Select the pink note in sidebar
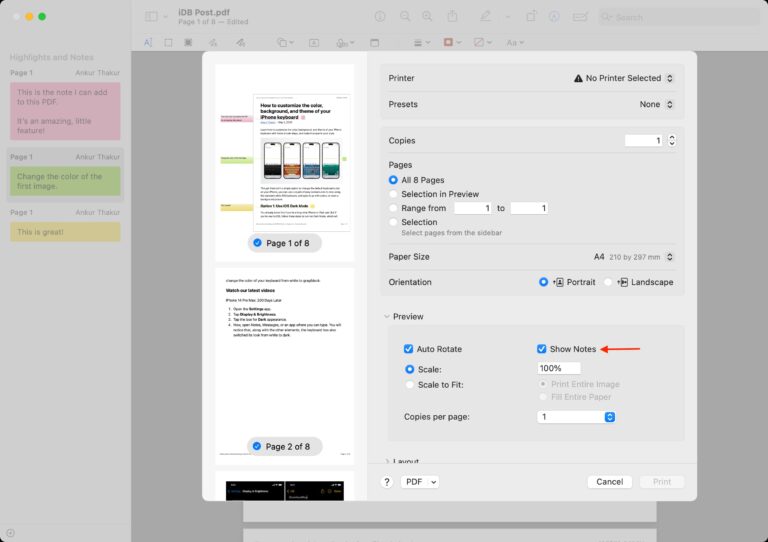The width and height of the screenshot is (768, 542). [65, 111]
